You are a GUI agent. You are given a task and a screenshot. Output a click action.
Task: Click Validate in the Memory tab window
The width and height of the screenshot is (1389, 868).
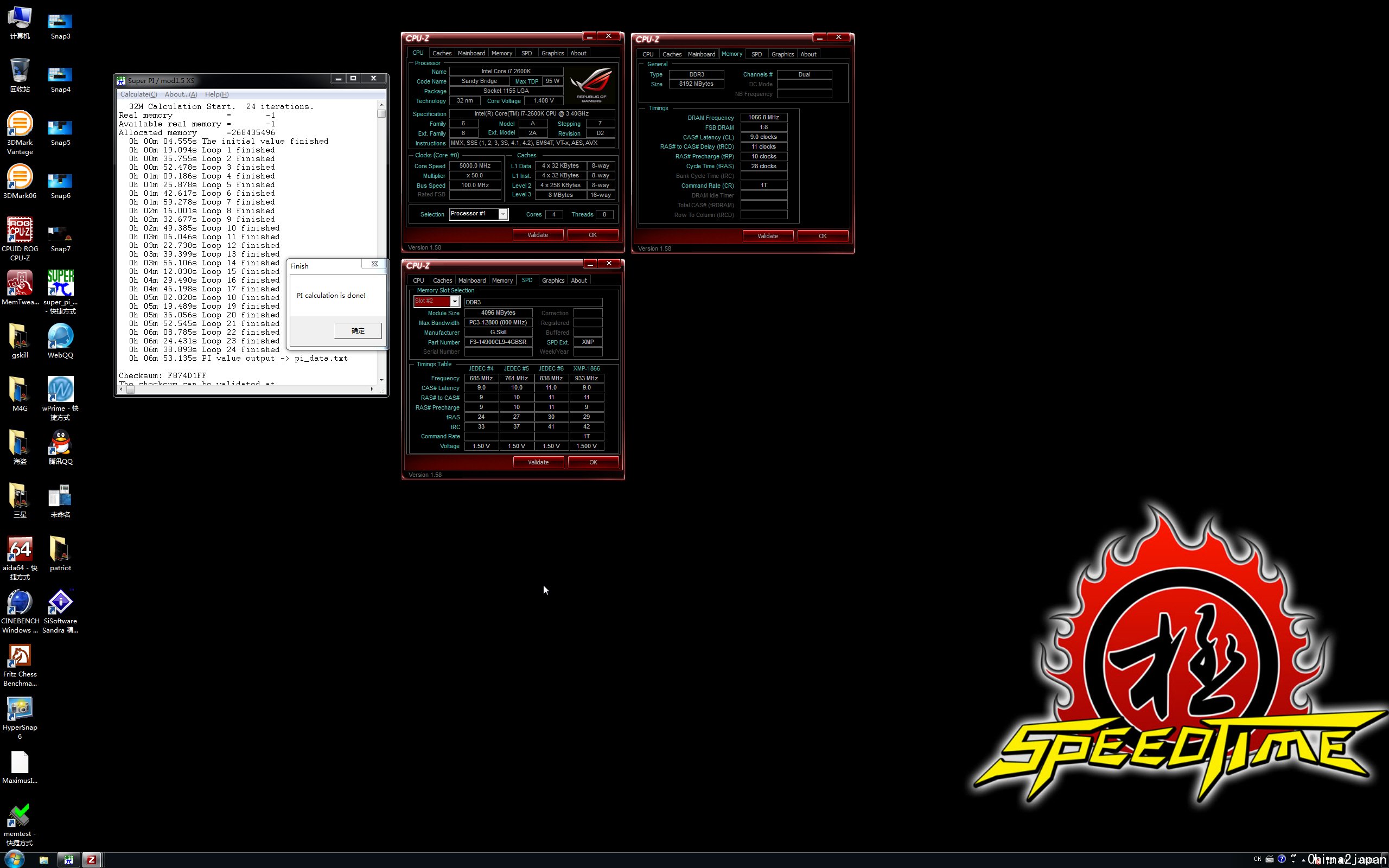(768, 236)
